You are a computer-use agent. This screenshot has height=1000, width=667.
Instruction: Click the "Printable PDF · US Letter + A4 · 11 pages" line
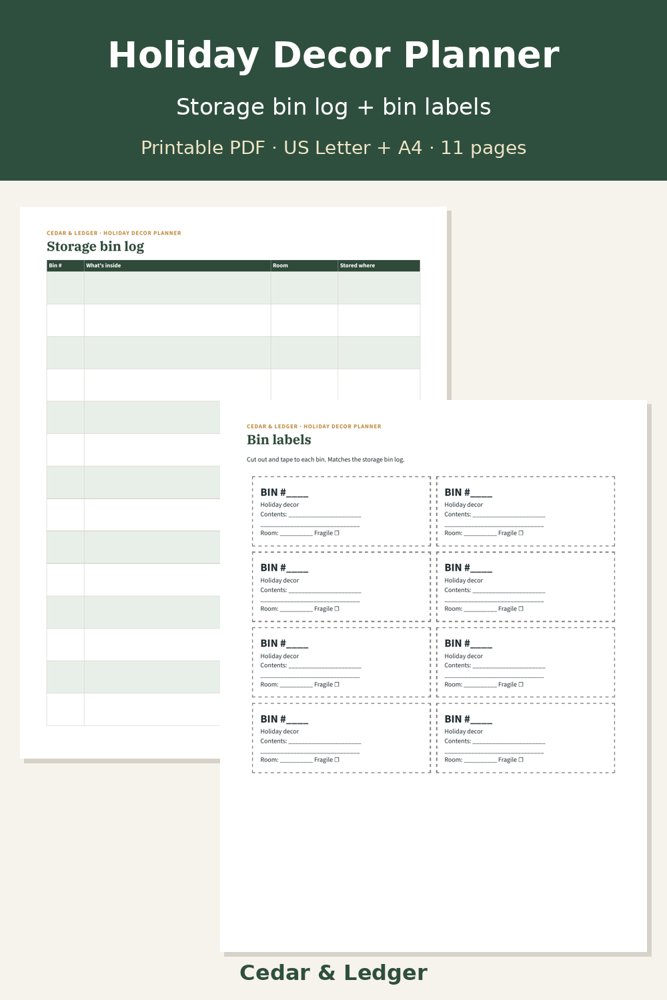[x=334, y=148]
